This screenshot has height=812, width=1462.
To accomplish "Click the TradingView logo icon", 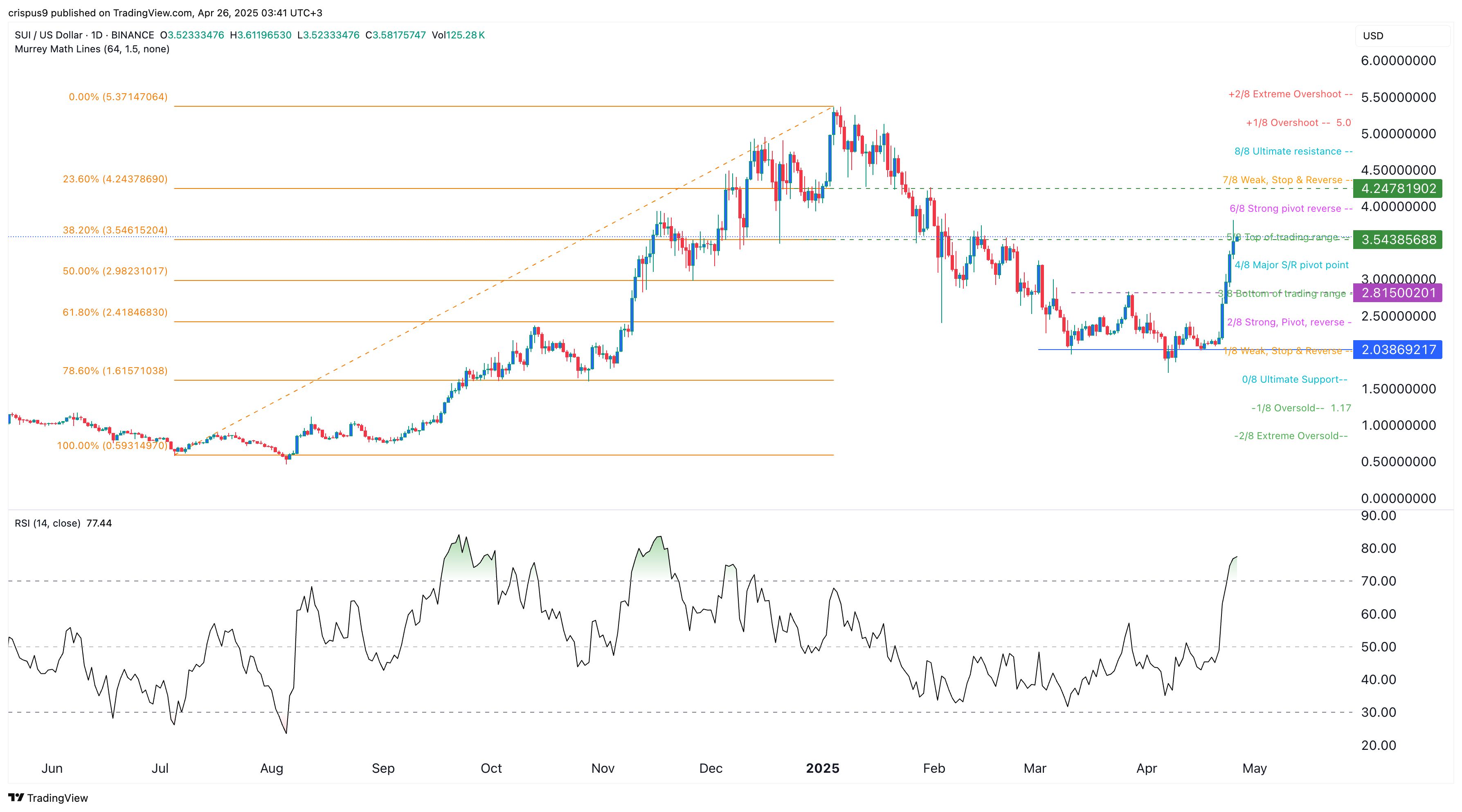I will [16, 797].
